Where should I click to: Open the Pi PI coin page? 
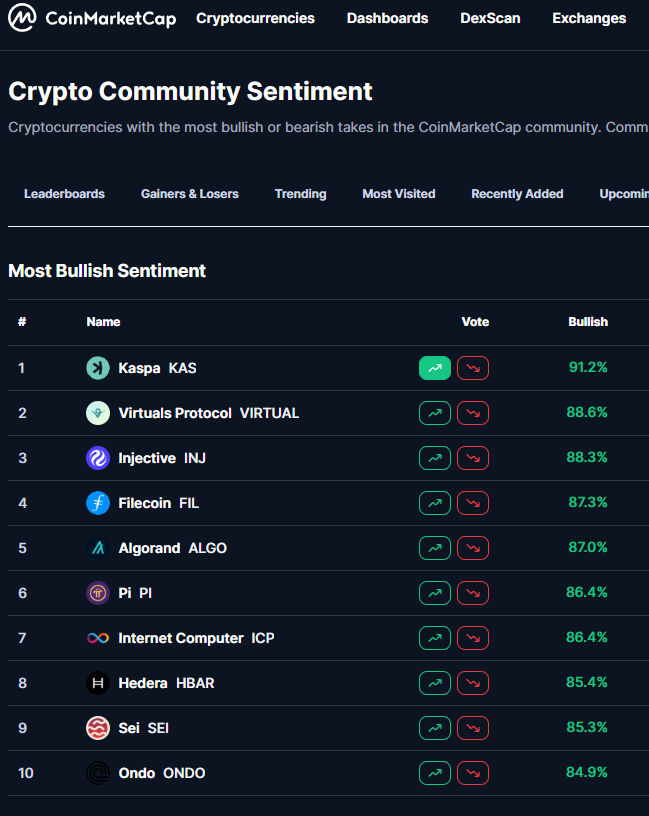135,593
